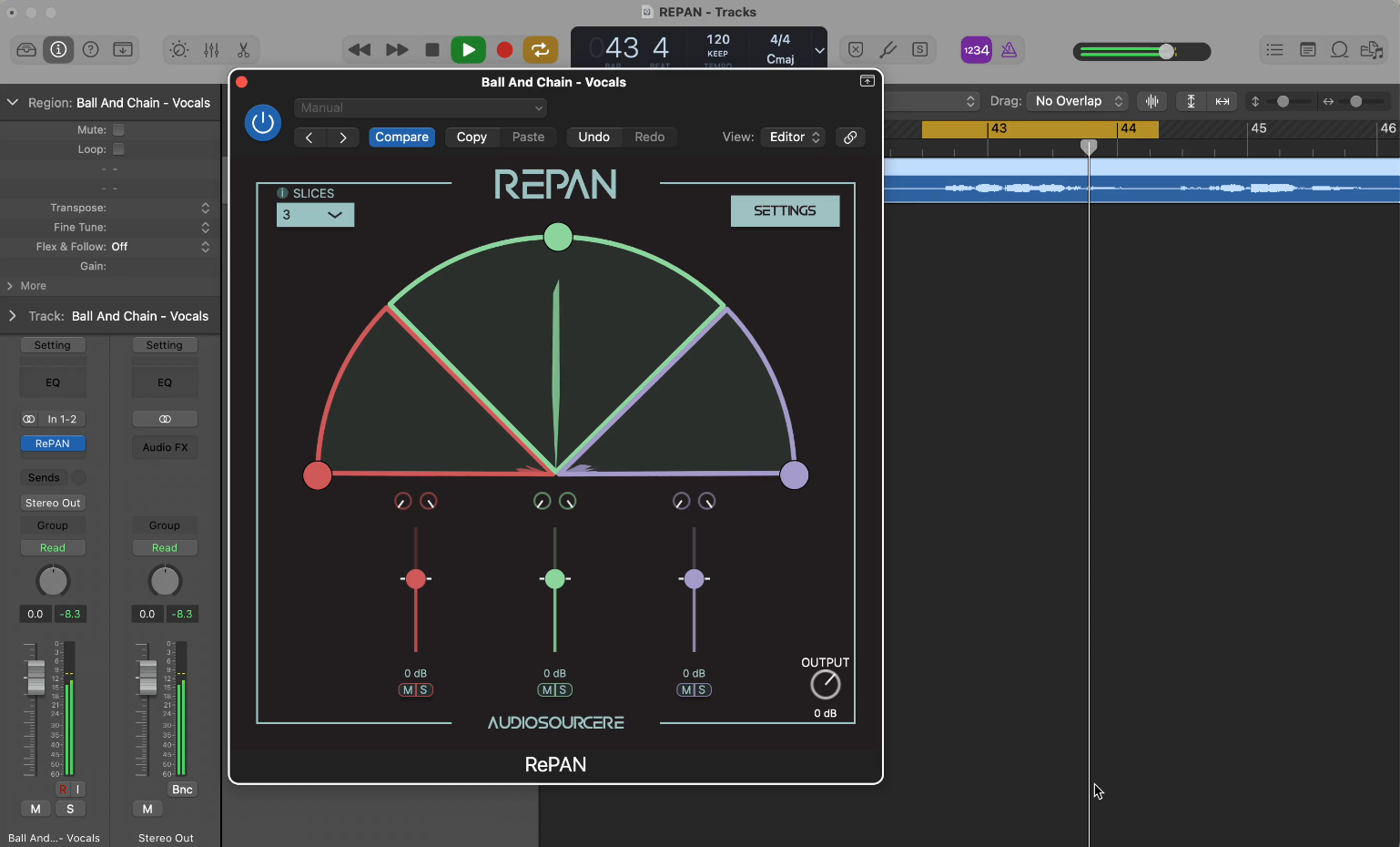Open the List Editors icon

1274,49
